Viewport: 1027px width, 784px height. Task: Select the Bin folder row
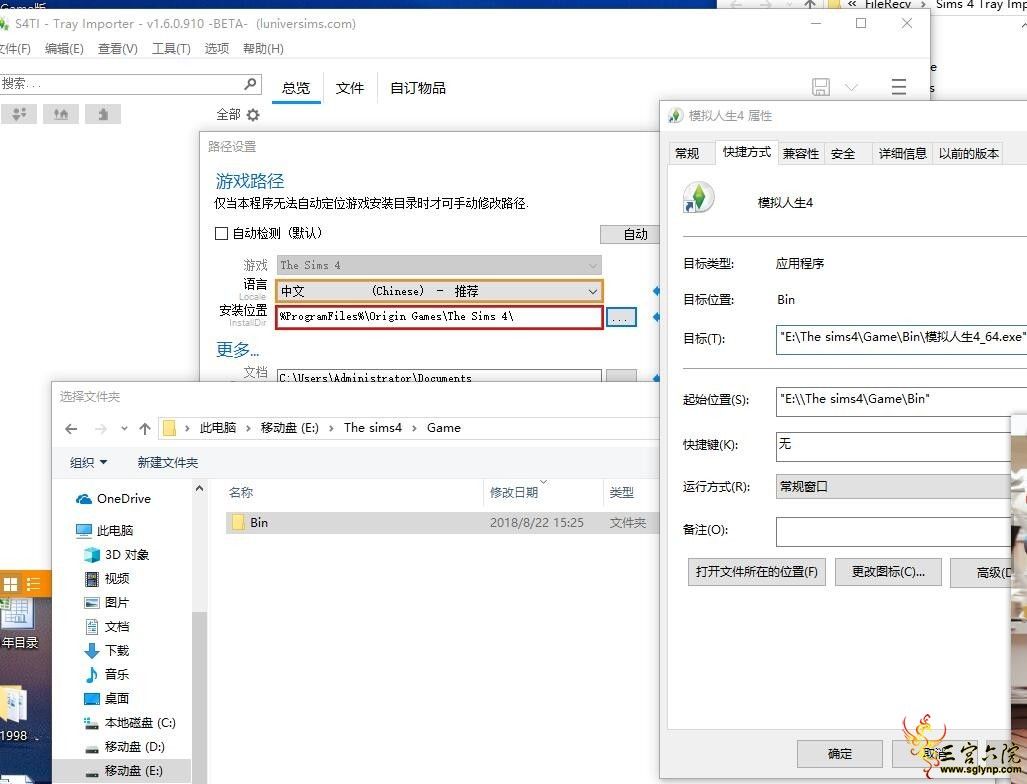443,523
